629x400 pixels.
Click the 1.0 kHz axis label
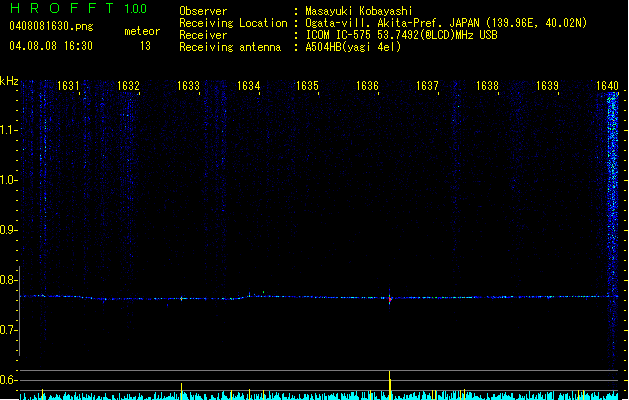(8, 180)
